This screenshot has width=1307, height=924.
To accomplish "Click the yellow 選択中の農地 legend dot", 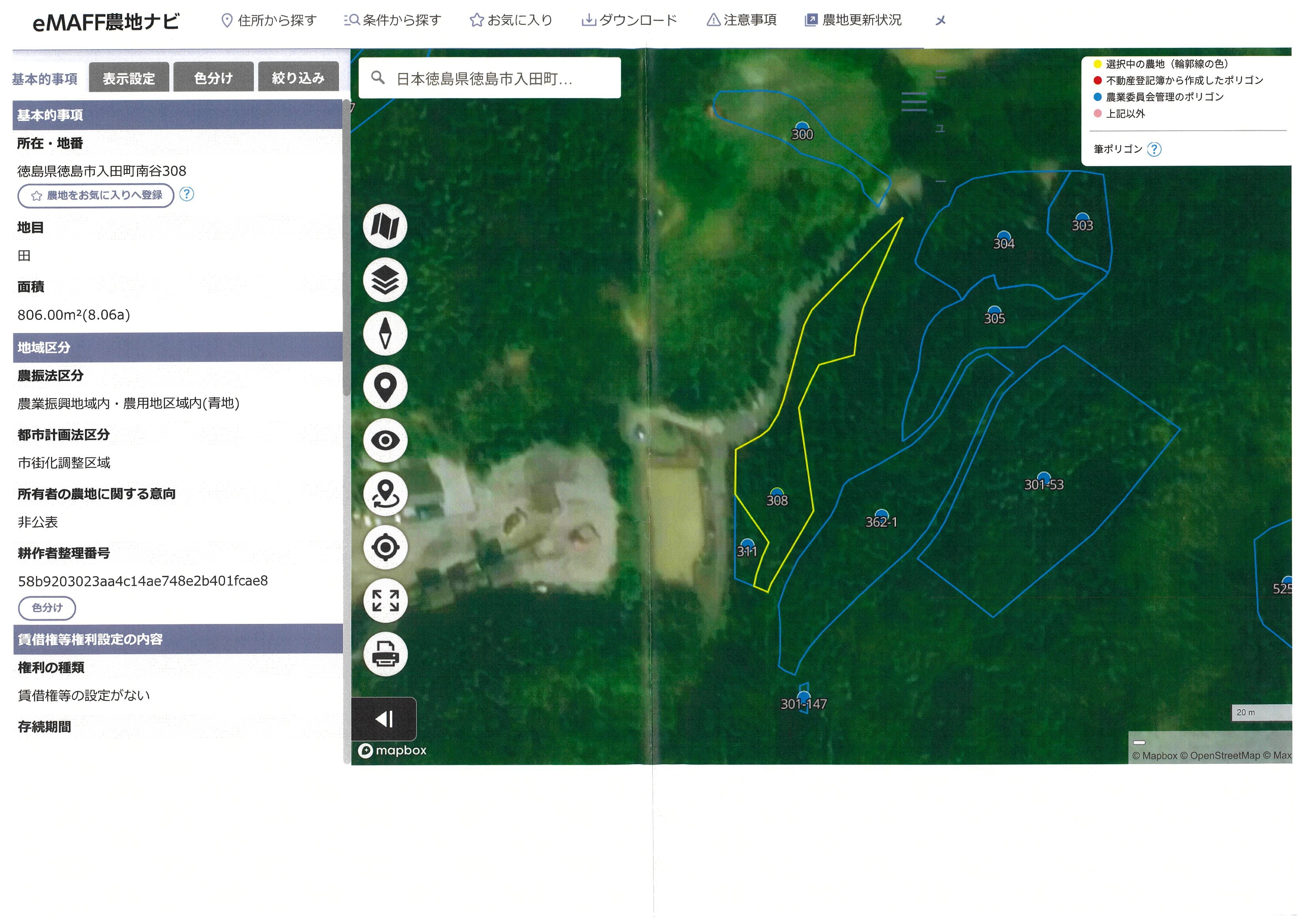I will pos(1097,64).
